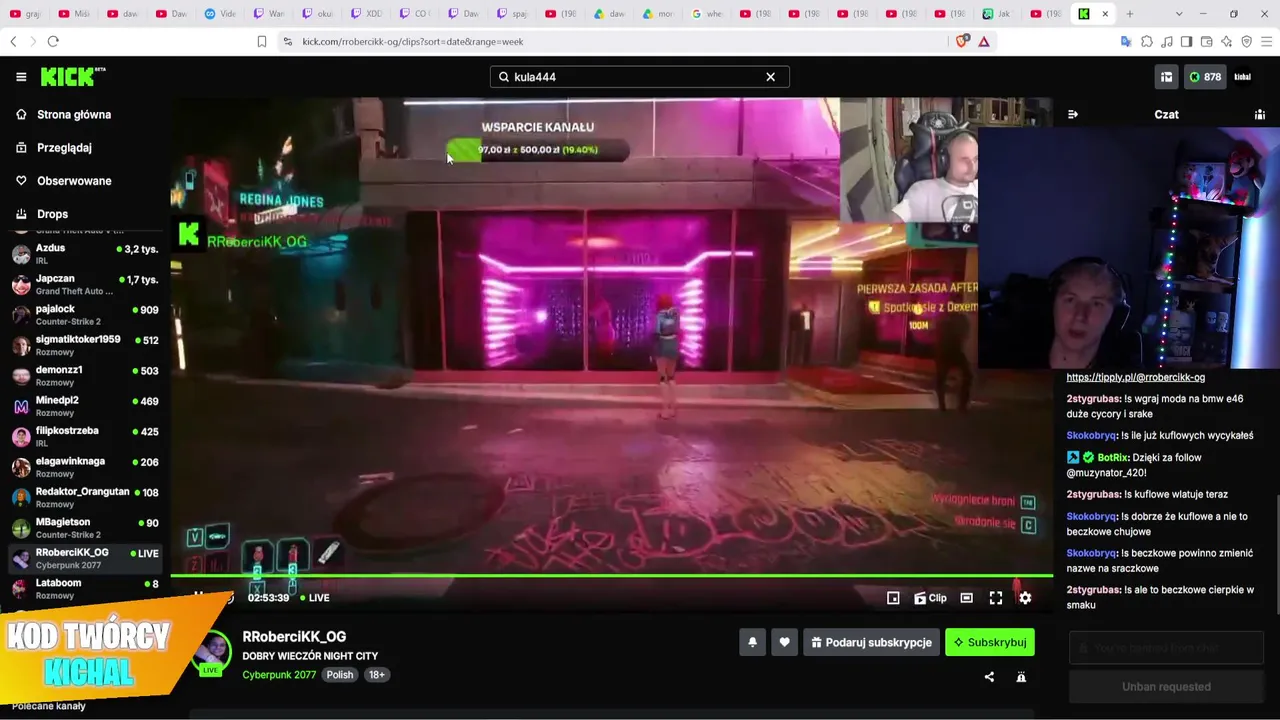This screenshot has width=1280, height=720.
Task: Open the Brave Wallet icon
Action: coord(1206,41)
